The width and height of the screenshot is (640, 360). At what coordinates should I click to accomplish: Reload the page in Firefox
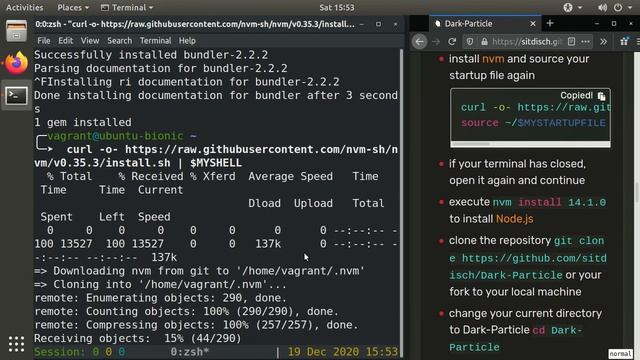coord(452,42)
